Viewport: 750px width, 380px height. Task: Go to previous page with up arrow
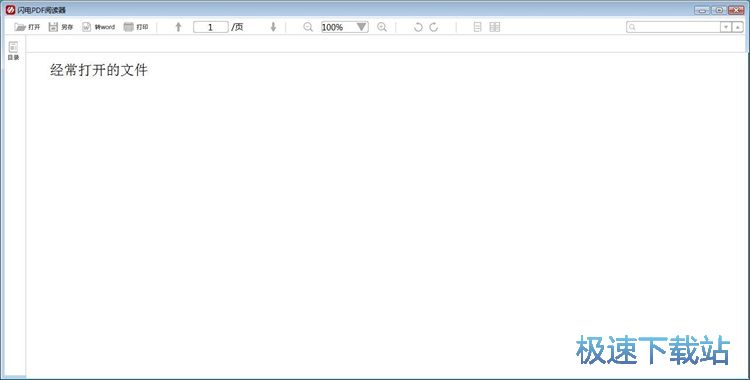(x=178, y=27)
